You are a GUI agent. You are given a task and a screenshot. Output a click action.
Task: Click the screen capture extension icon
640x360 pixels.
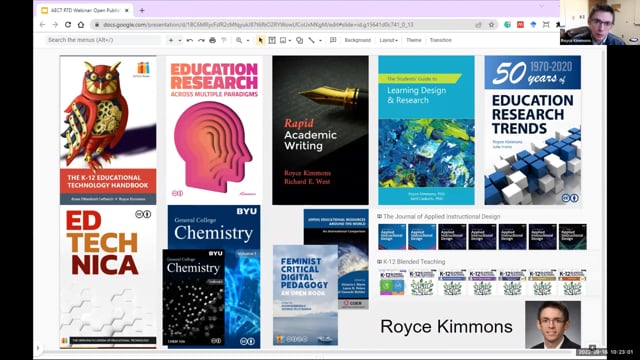click(x=546, y=25)
